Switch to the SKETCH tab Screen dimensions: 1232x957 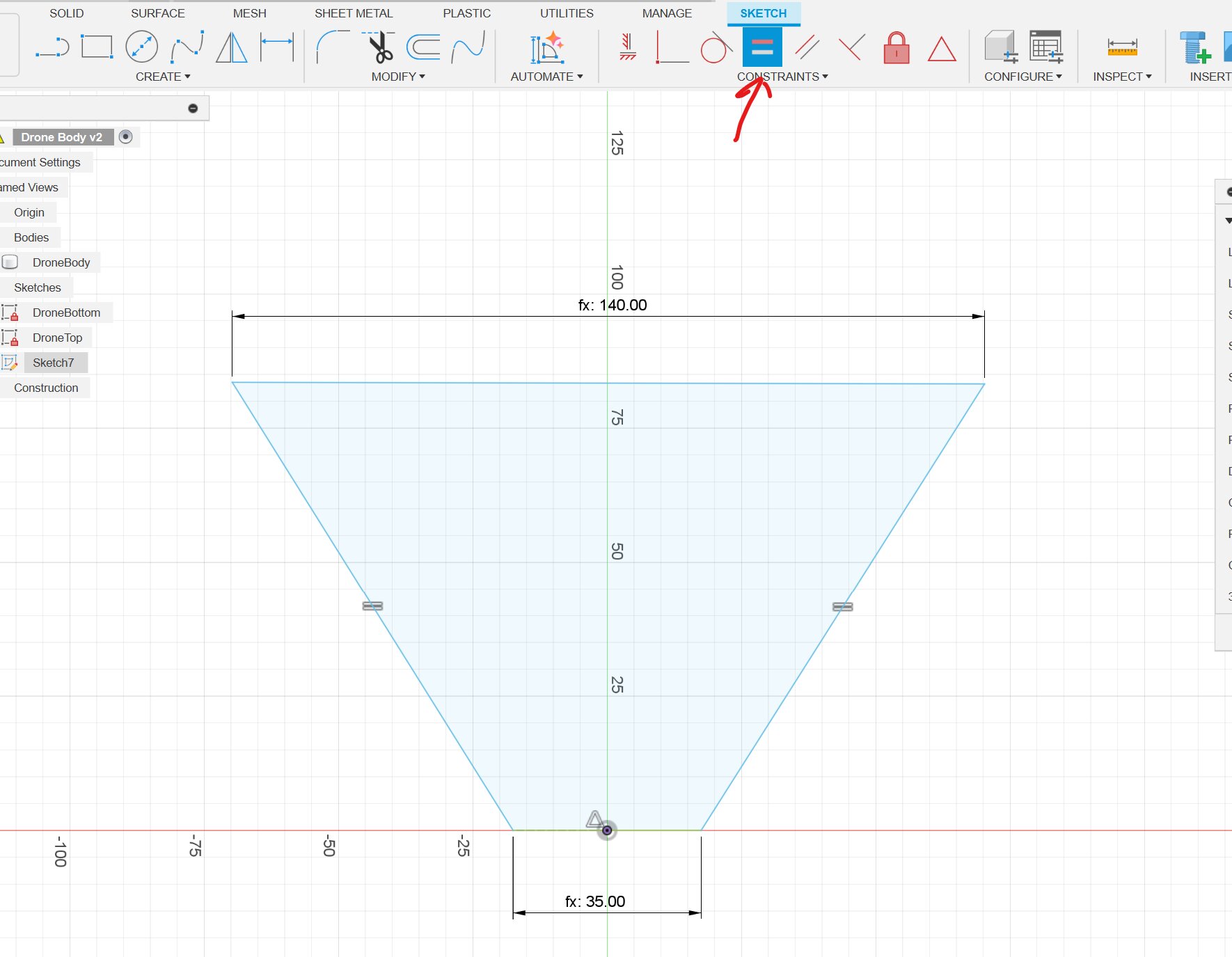pyautogui.click(x=764, y=13)
